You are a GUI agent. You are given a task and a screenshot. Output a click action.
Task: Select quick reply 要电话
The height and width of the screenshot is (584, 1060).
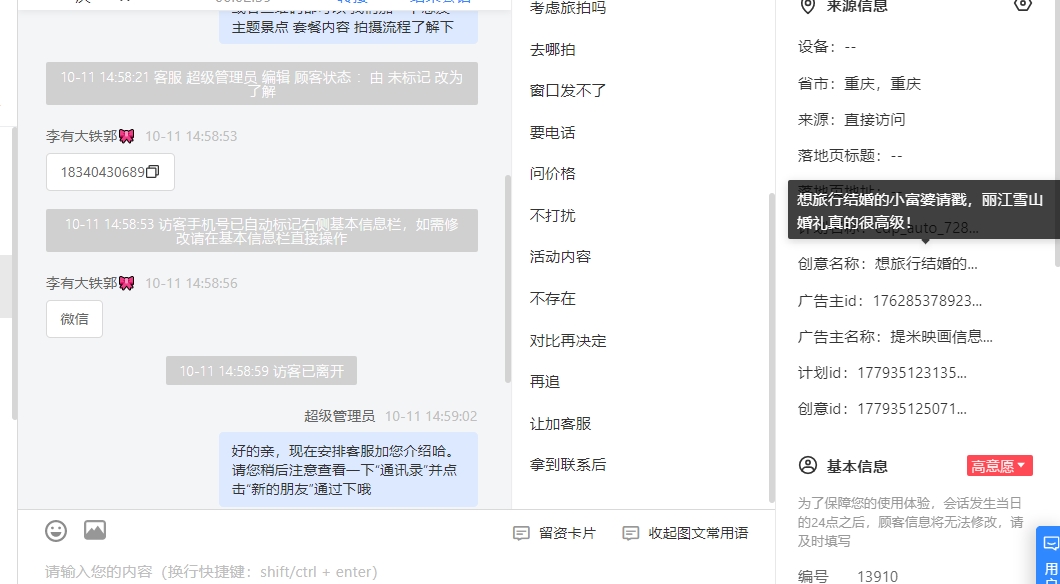[552, 132]
